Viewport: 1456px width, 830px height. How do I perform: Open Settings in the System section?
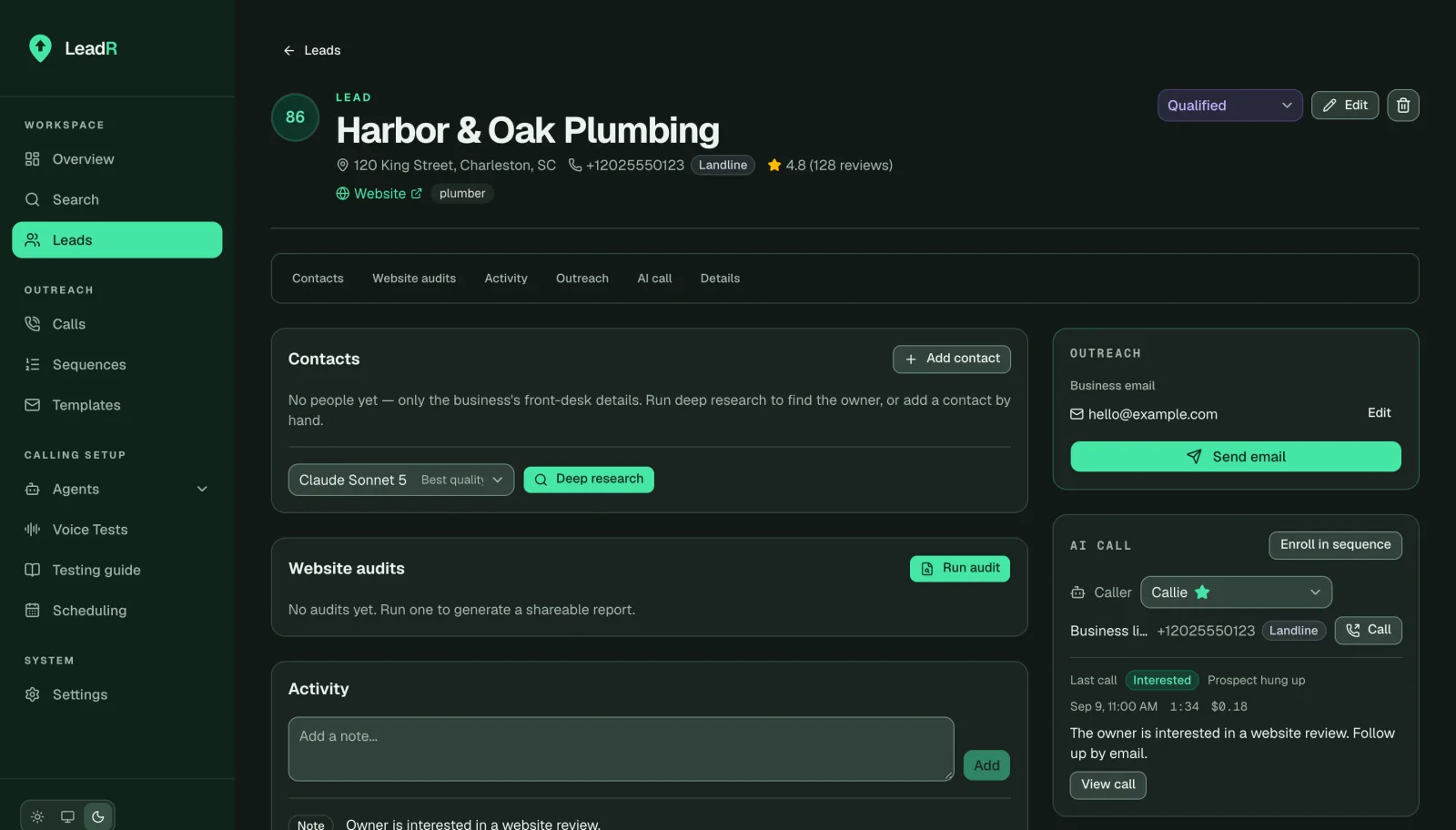click(116, 694)
